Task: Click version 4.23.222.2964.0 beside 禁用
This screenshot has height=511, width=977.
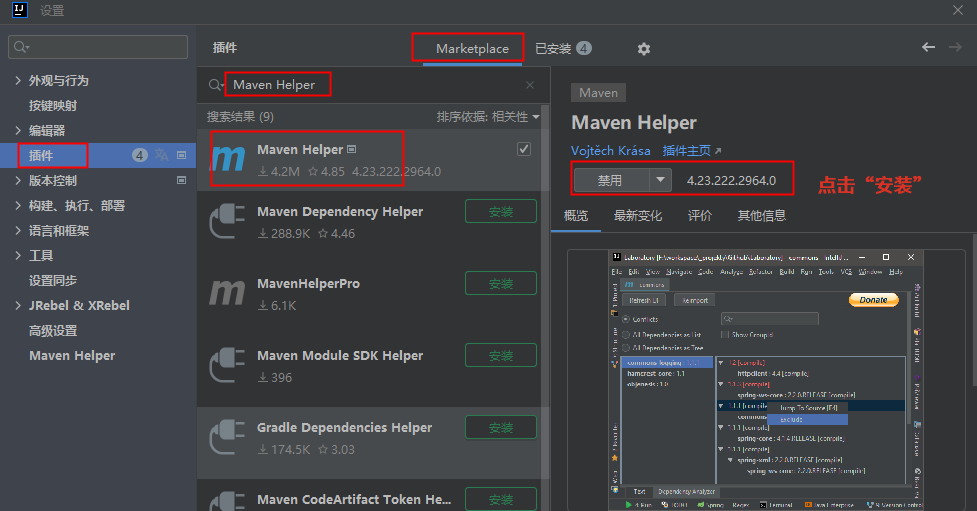Action: (732, 180)
